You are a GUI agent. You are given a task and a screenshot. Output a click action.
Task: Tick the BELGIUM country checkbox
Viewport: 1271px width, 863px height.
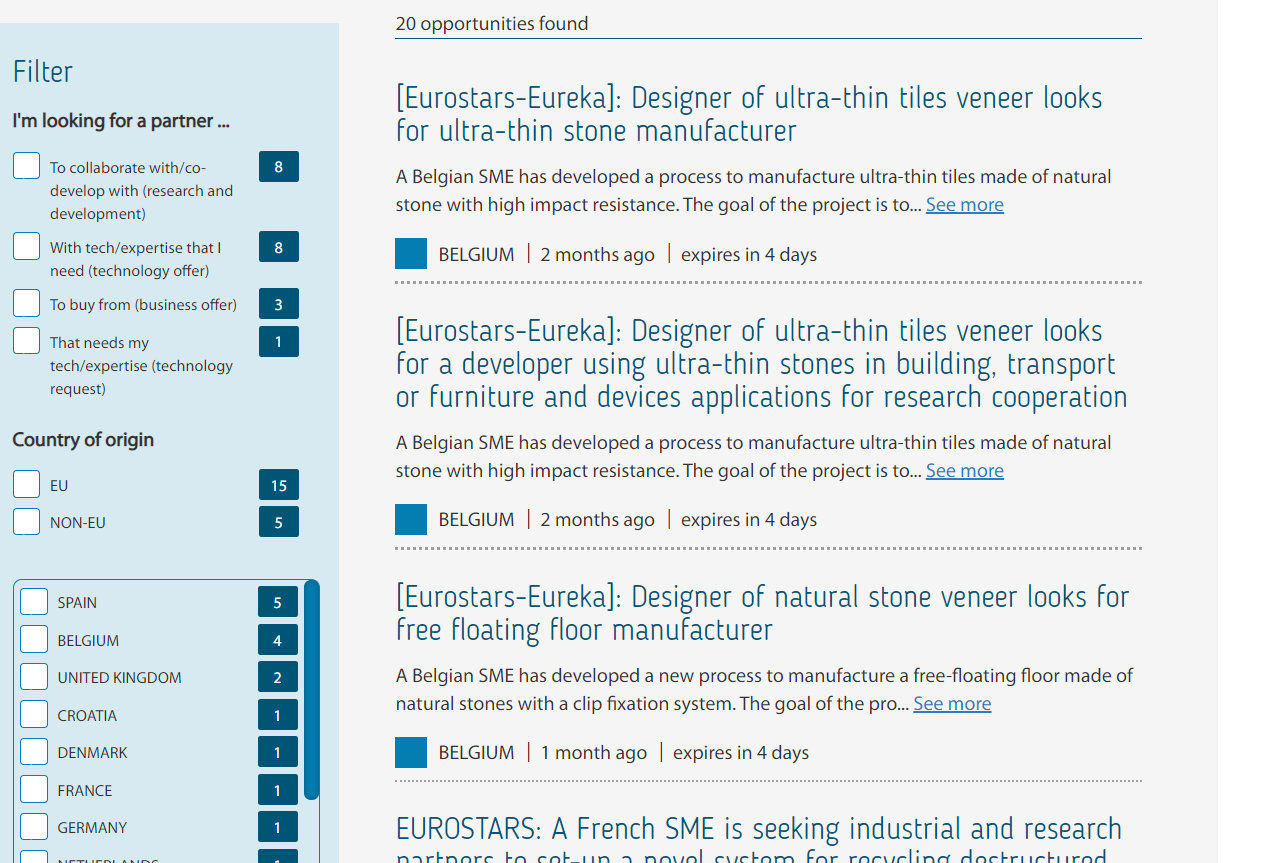34,639
